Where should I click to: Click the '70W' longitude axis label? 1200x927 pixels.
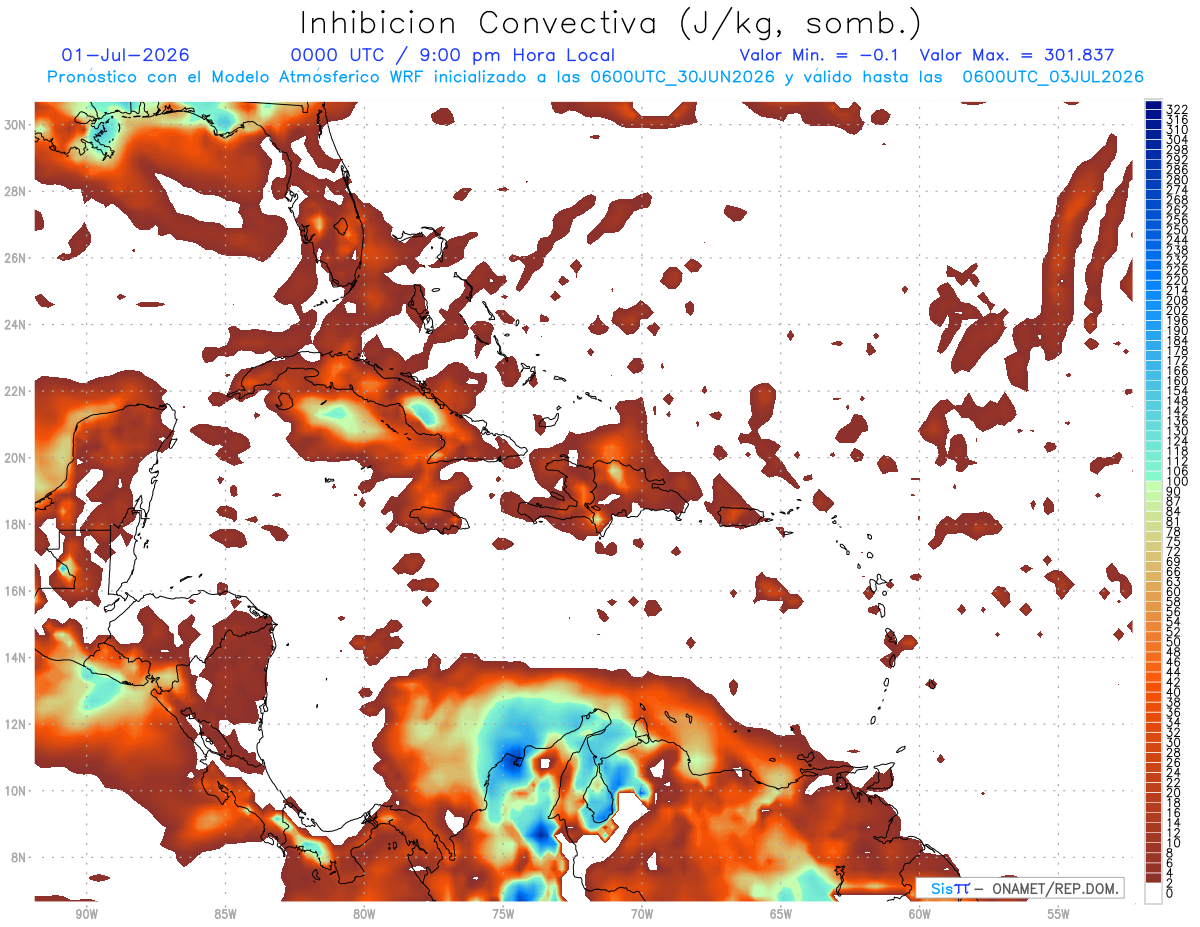click(x=642, y=914)
